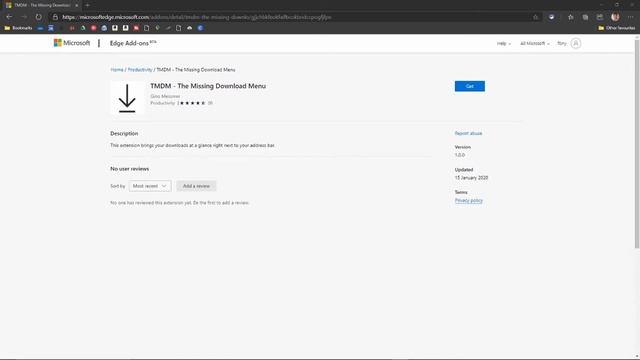Reload the page with the refresh icon
This screenshot has height=360, width=640.
click(x=38, y=17)
